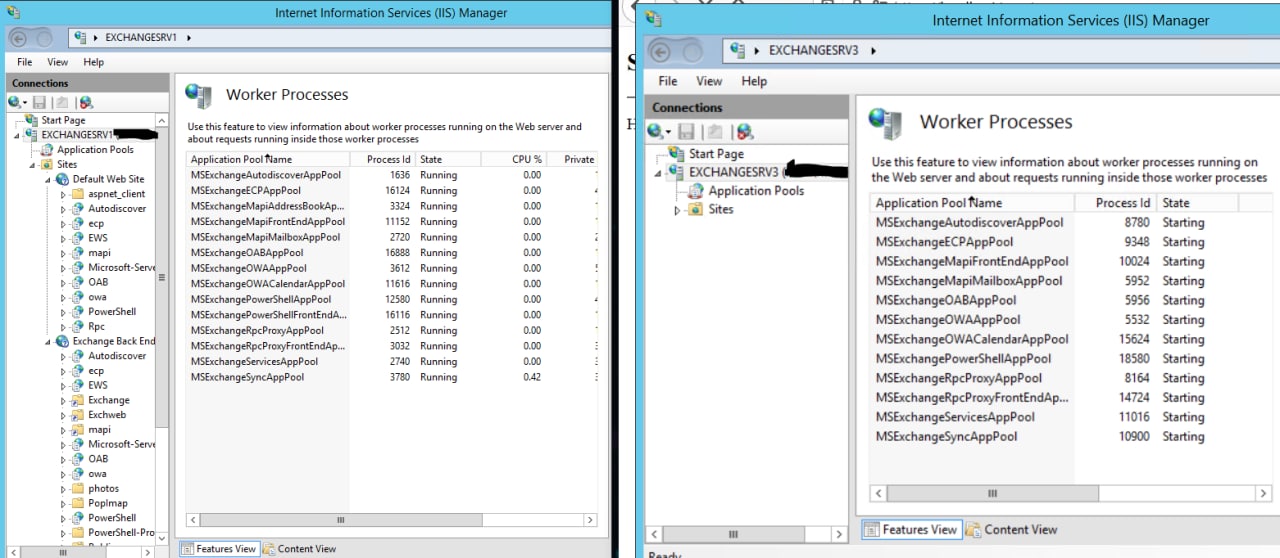Click the Delete connection icon in EXCHANGESRV3 toolbar
Screen dimensions: 1280x558
745,131
